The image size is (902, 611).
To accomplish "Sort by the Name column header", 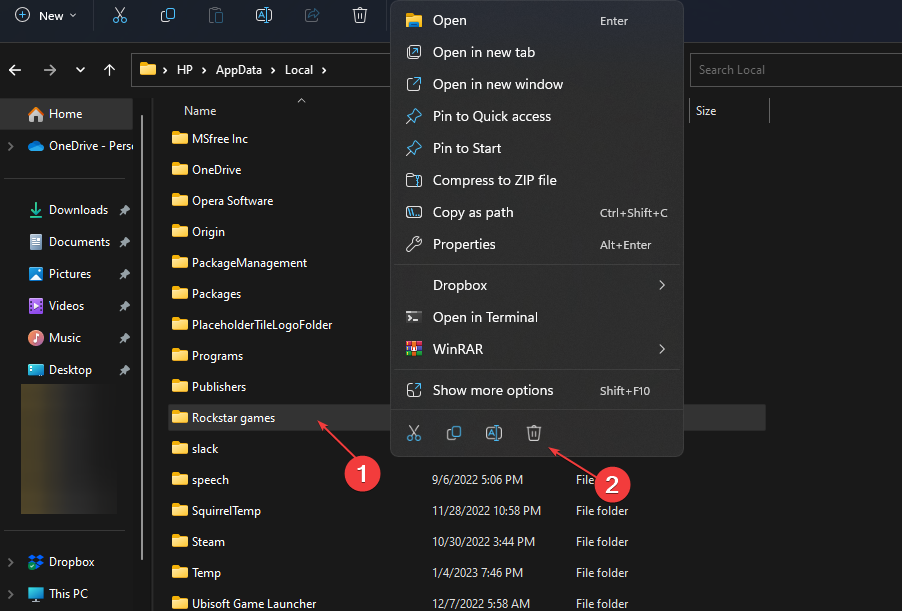I will click(200, 111).
